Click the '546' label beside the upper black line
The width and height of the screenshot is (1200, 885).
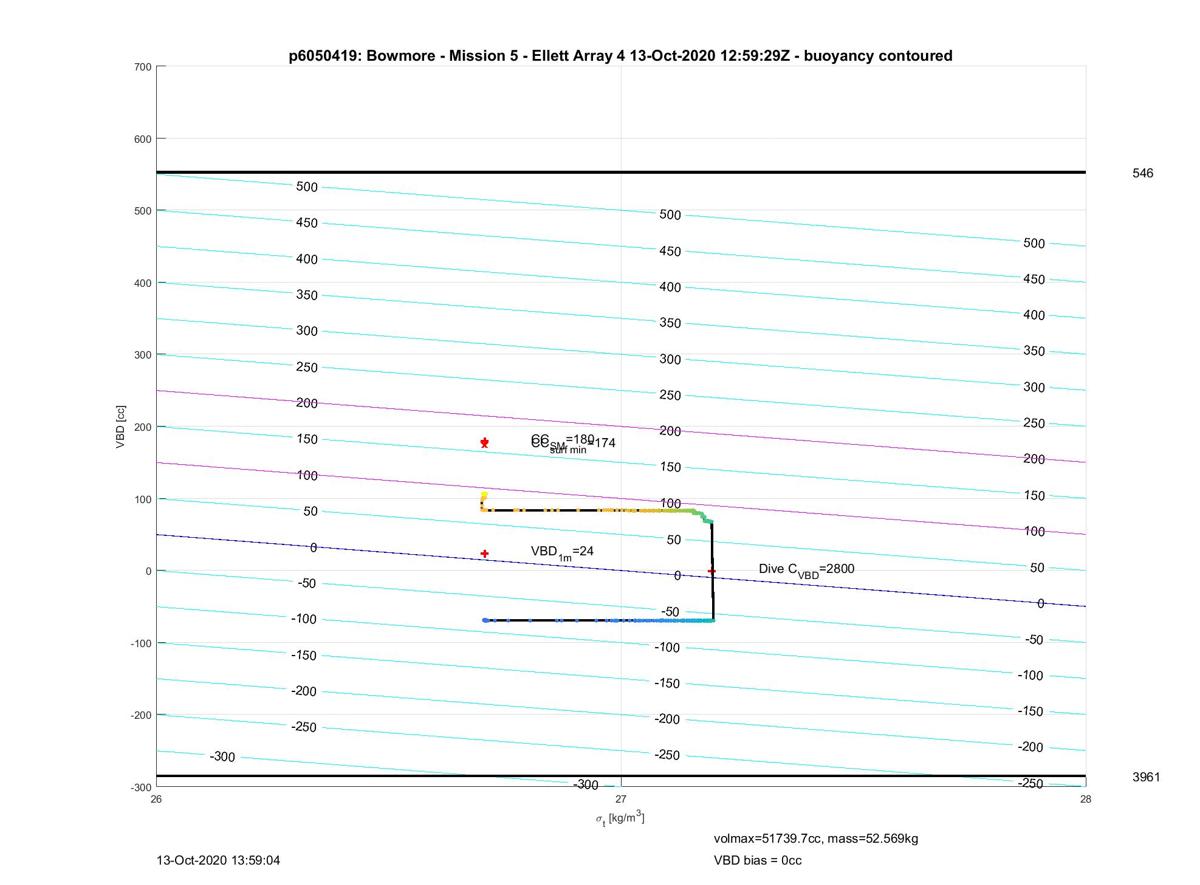(1142, 173)
